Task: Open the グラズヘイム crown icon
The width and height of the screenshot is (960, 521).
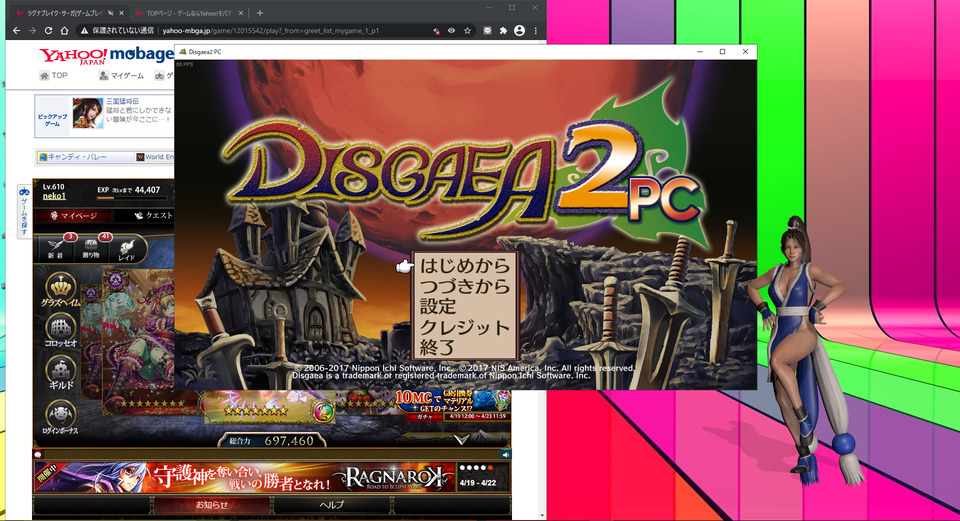Action: (61, 290)
